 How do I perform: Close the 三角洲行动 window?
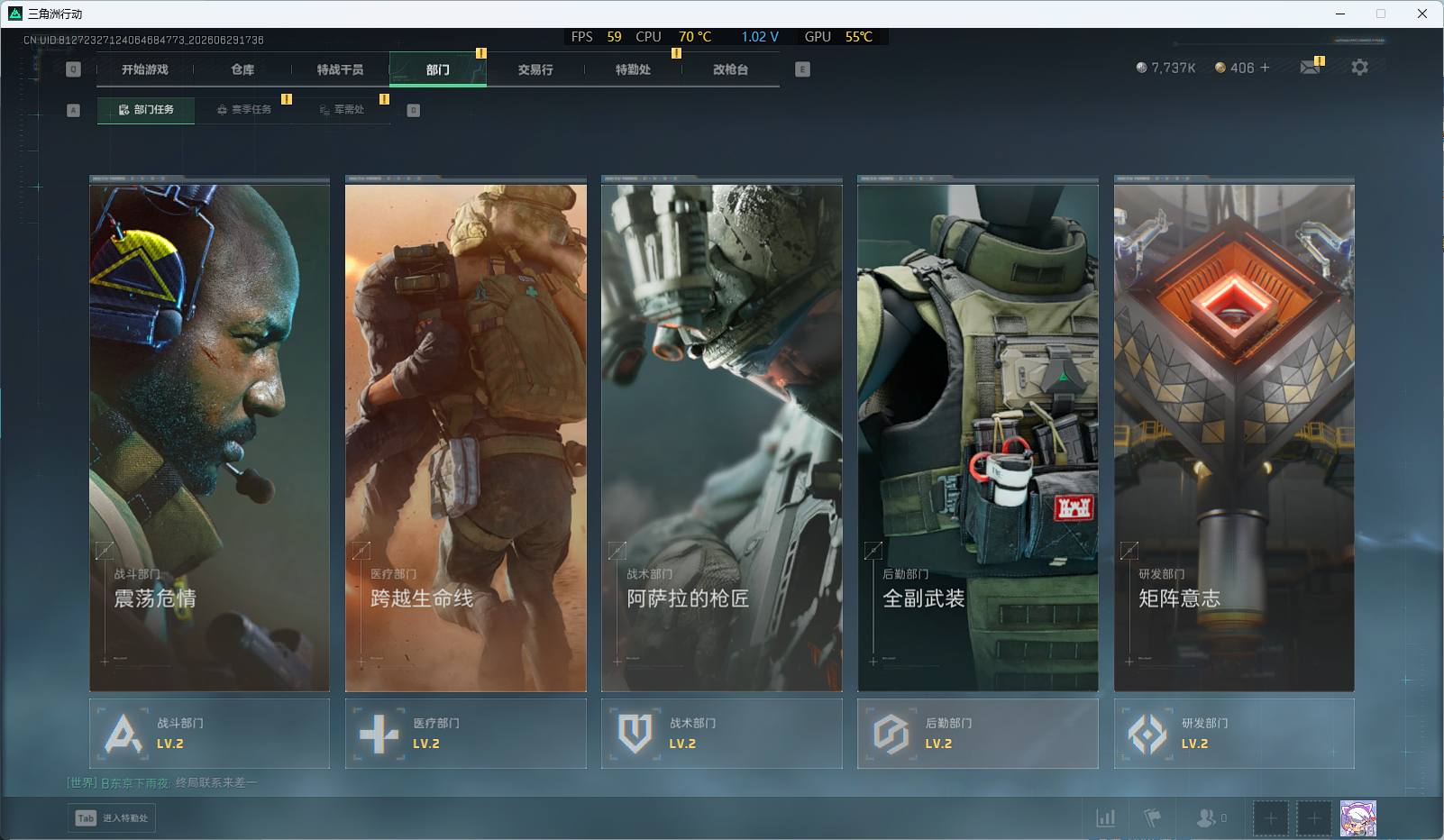pyautogui.click(x=1422, y=14)
